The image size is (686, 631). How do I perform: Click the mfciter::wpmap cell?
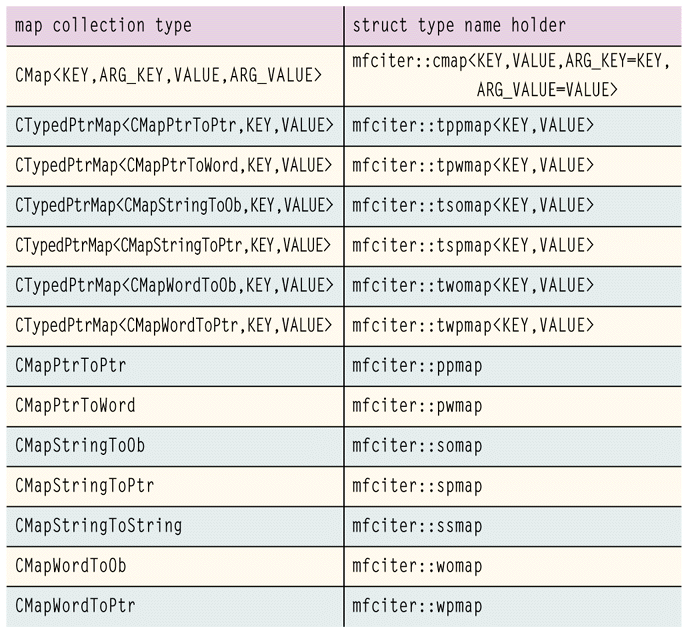pyautogui.click(x=417, y=605)
